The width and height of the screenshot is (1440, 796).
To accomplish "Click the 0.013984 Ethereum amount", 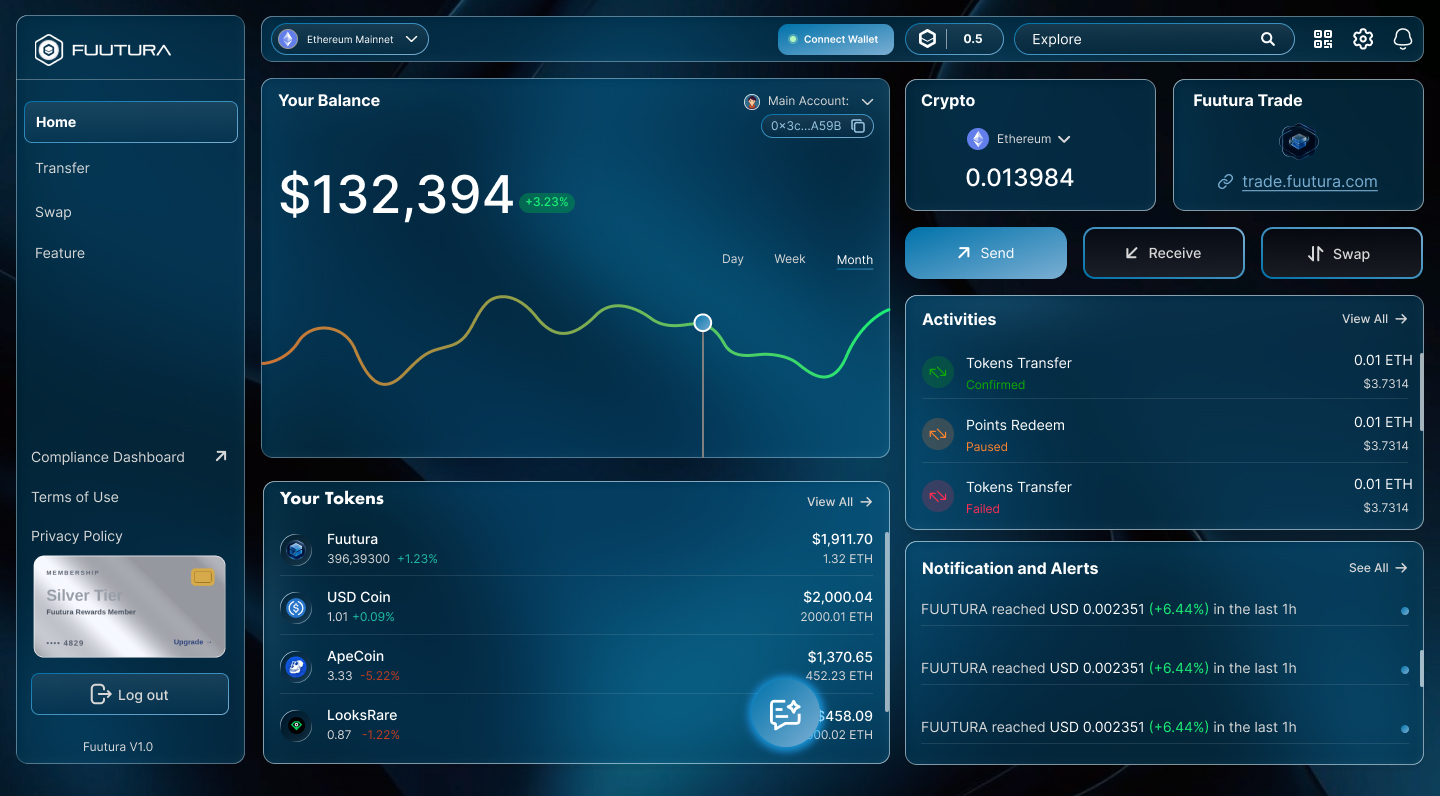I will [1020, 178].
